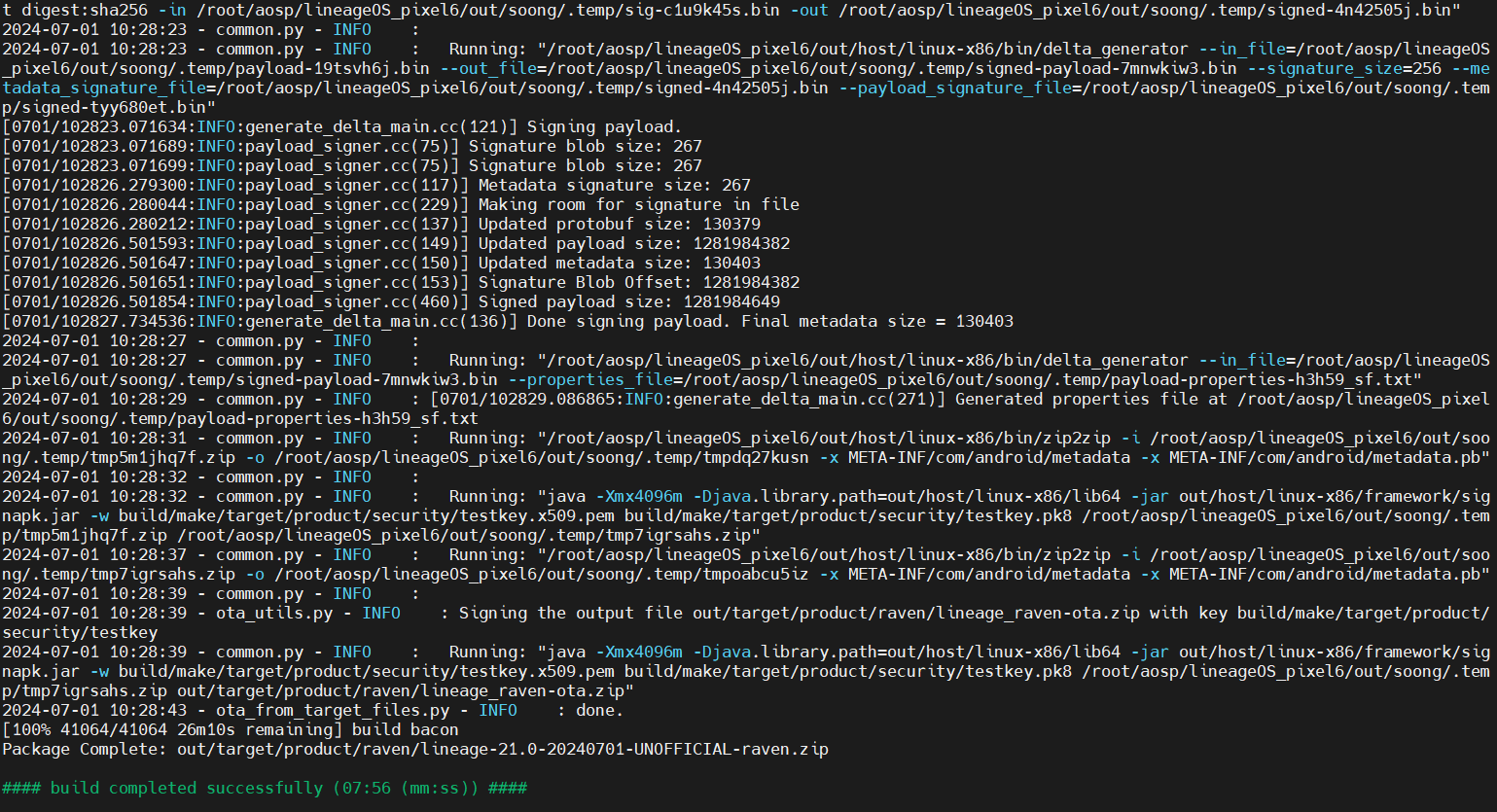The width and height of the screenshot is (1497, 812).
Task: Click the 'tmpdq27kusn' temp path text
Action: [x=756, y=457]
